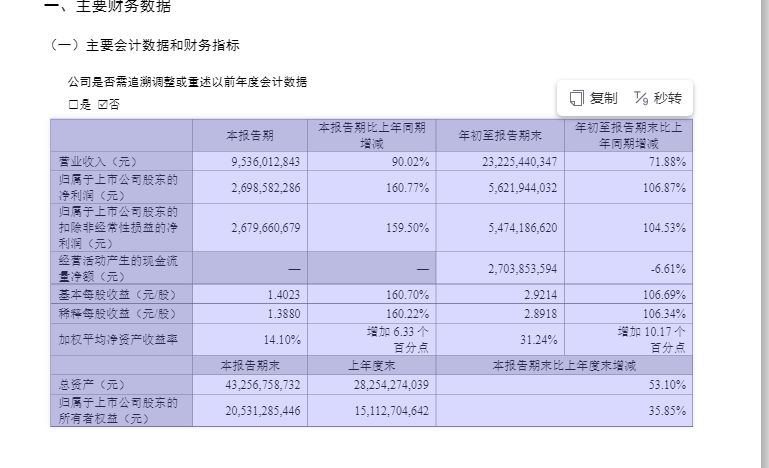This screenshot has width=769, height=468.
Task: Select percentage 106.34%
Action: (x=664, y=313)
